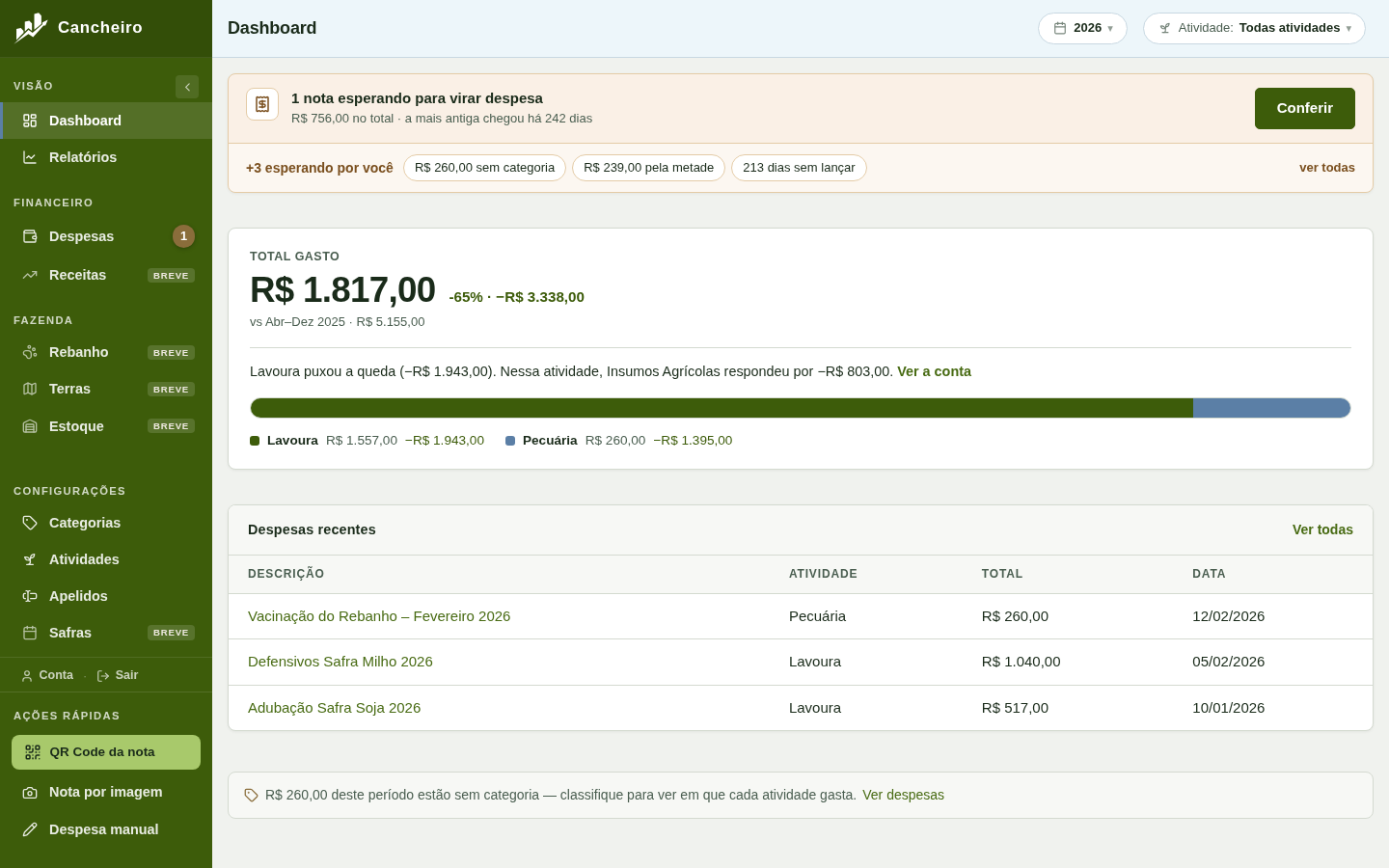
Task: Select the R$ 260,00 sem categoria chip
Action: (484, 168)
